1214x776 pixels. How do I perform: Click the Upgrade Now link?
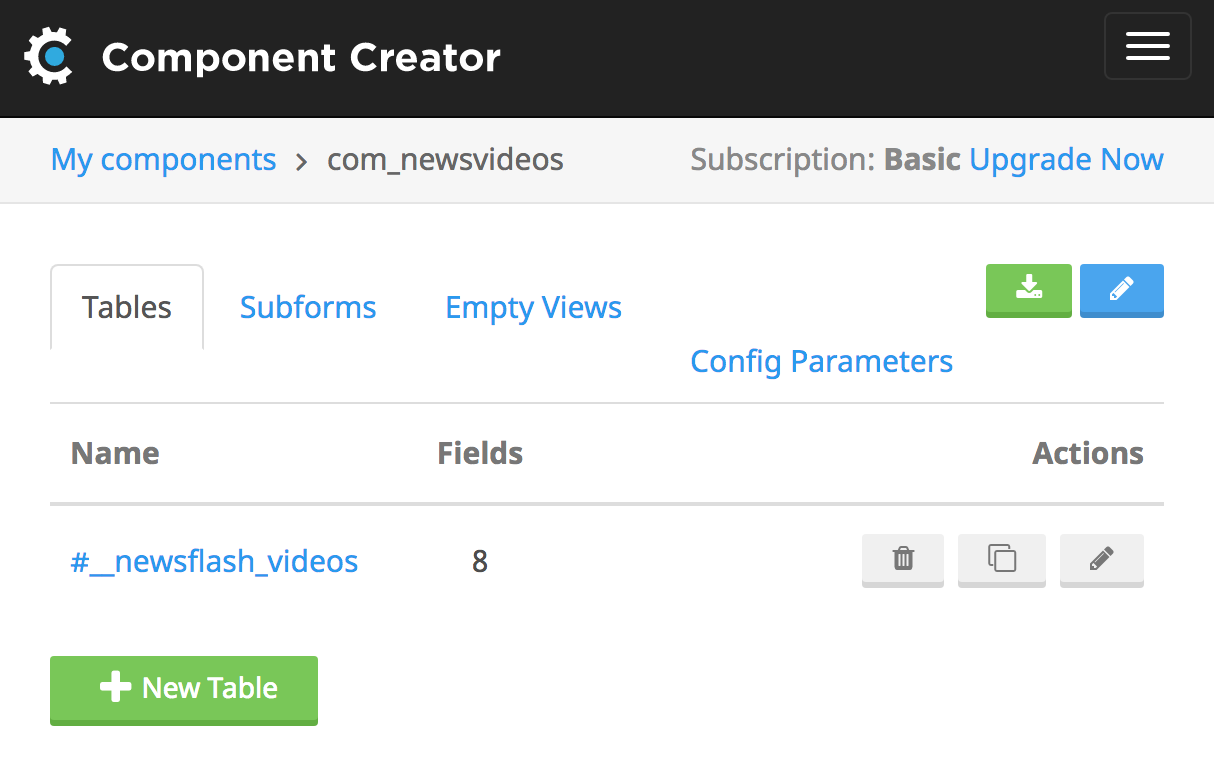(1066, 160)
